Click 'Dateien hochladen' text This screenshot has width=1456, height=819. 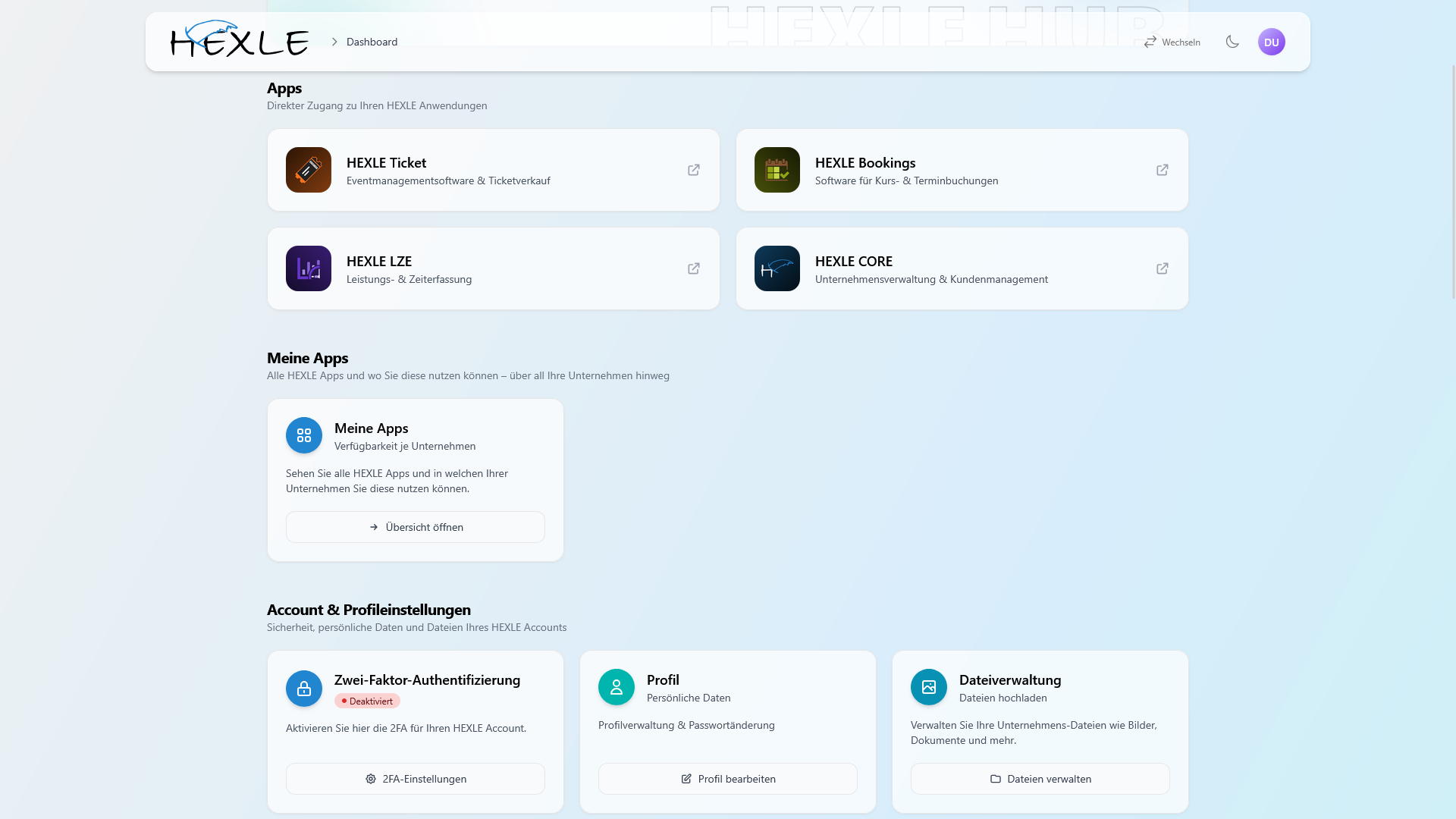click(1003, 698)
